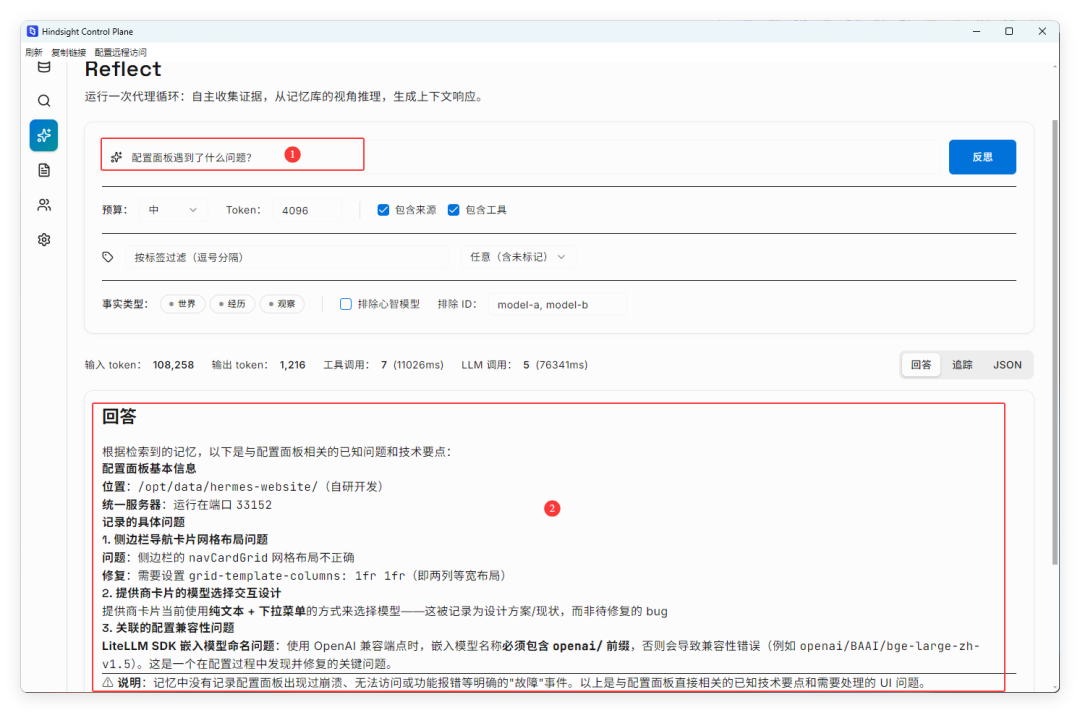Image resolution: width=1080 pixels, height=713 pixels.
Task: Switch to the 回答 tab
Action: pyautogui.click(x=921, y=364)
